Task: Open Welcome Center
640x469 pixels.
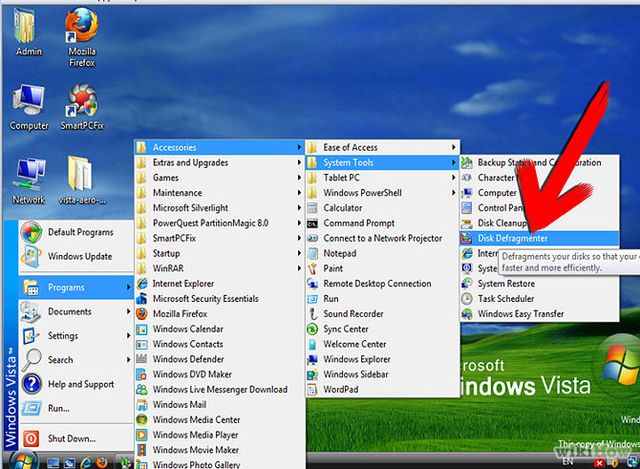Action: [x=382, y=344]
